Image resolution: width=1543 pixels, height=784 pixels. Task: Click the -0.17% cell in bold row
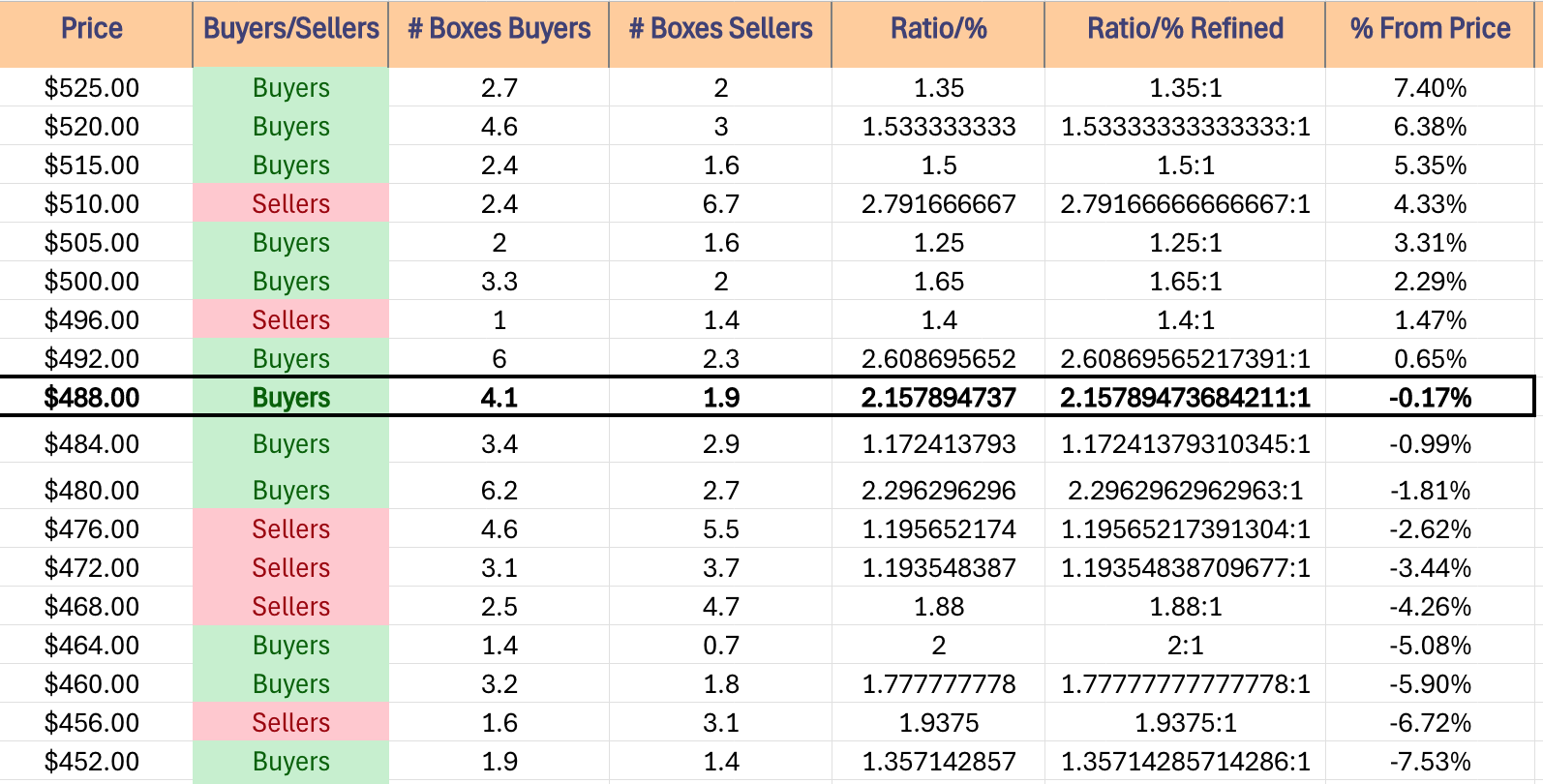[1430, 398]
